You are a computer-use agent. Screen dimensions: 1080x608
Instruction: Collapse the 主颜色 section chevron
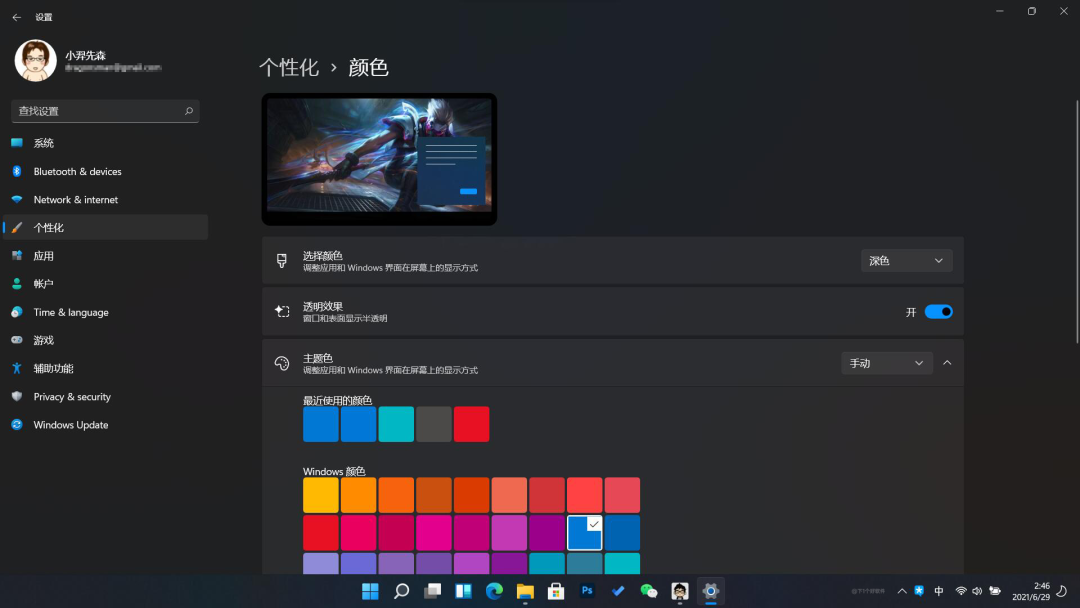pos(947,363)
